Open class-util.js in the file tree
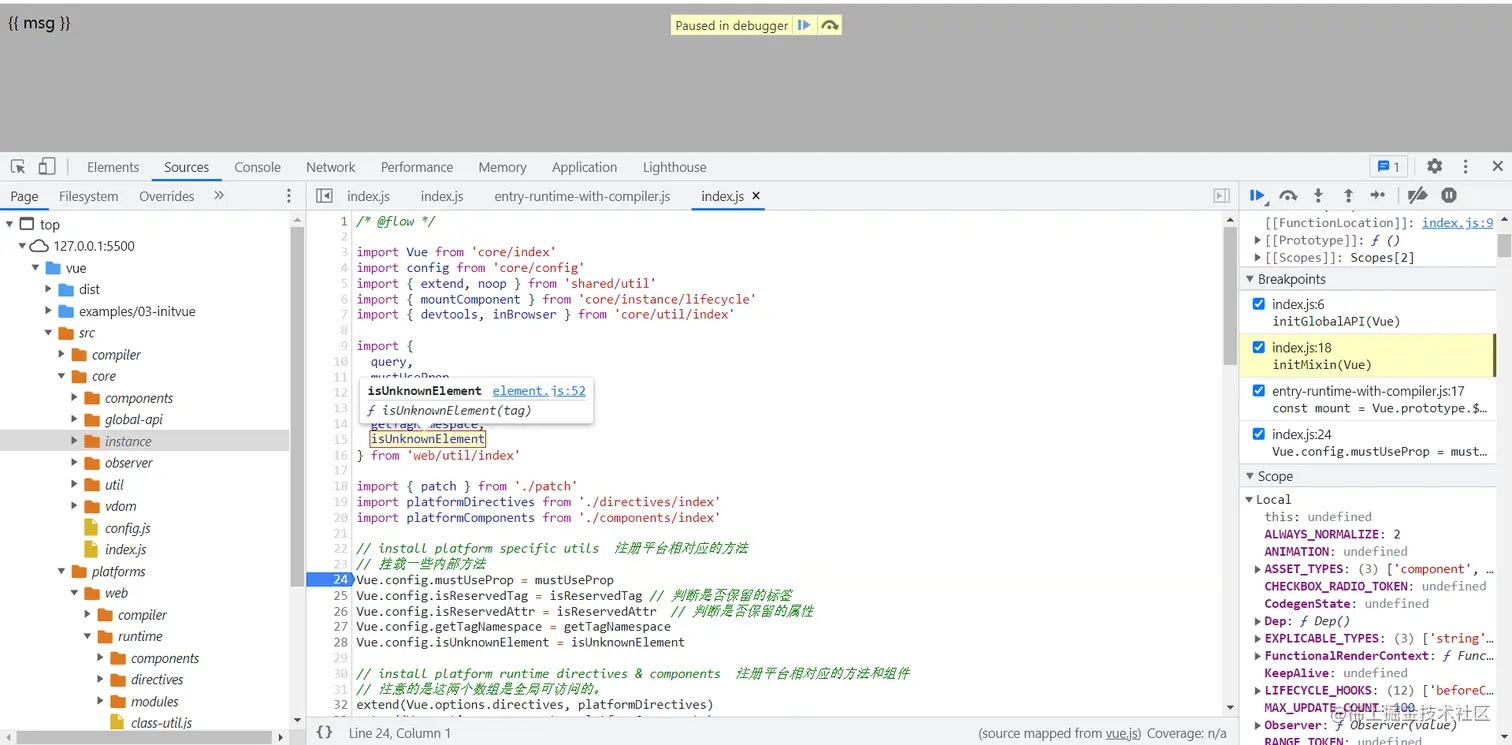 [x=162, y=723]
